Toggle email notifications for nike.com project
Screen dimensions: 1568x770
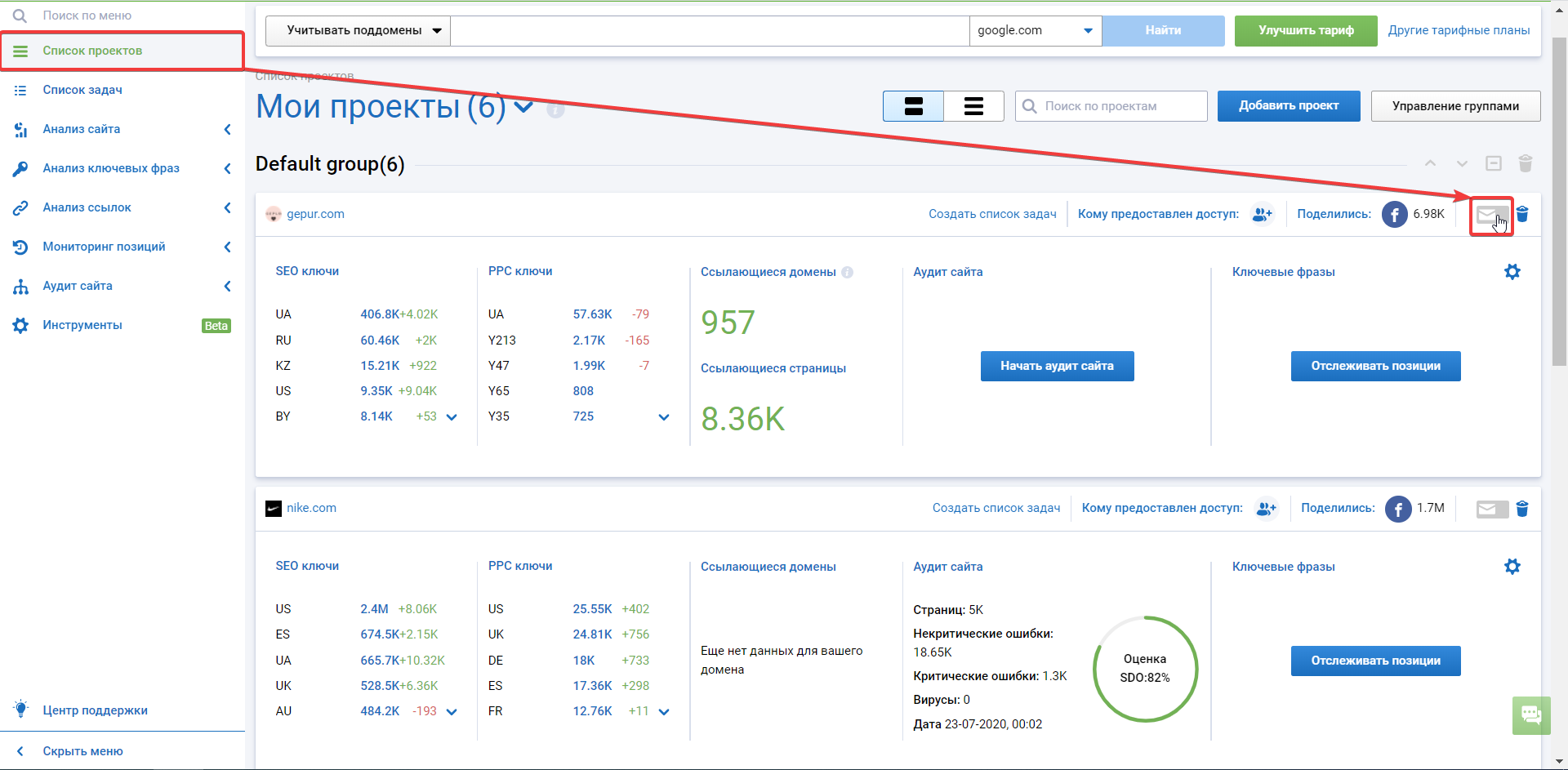[1491, 510]
